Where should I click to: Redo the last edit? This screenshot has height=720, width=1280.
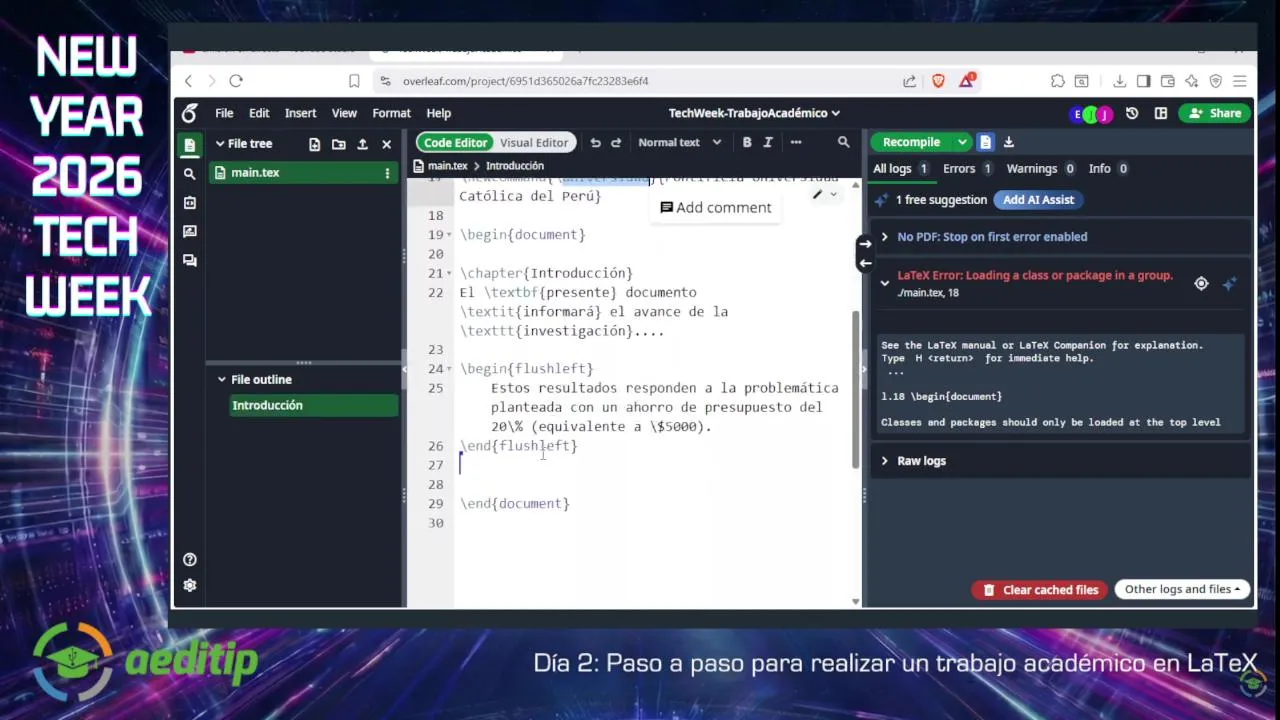[x=616, y=142]
